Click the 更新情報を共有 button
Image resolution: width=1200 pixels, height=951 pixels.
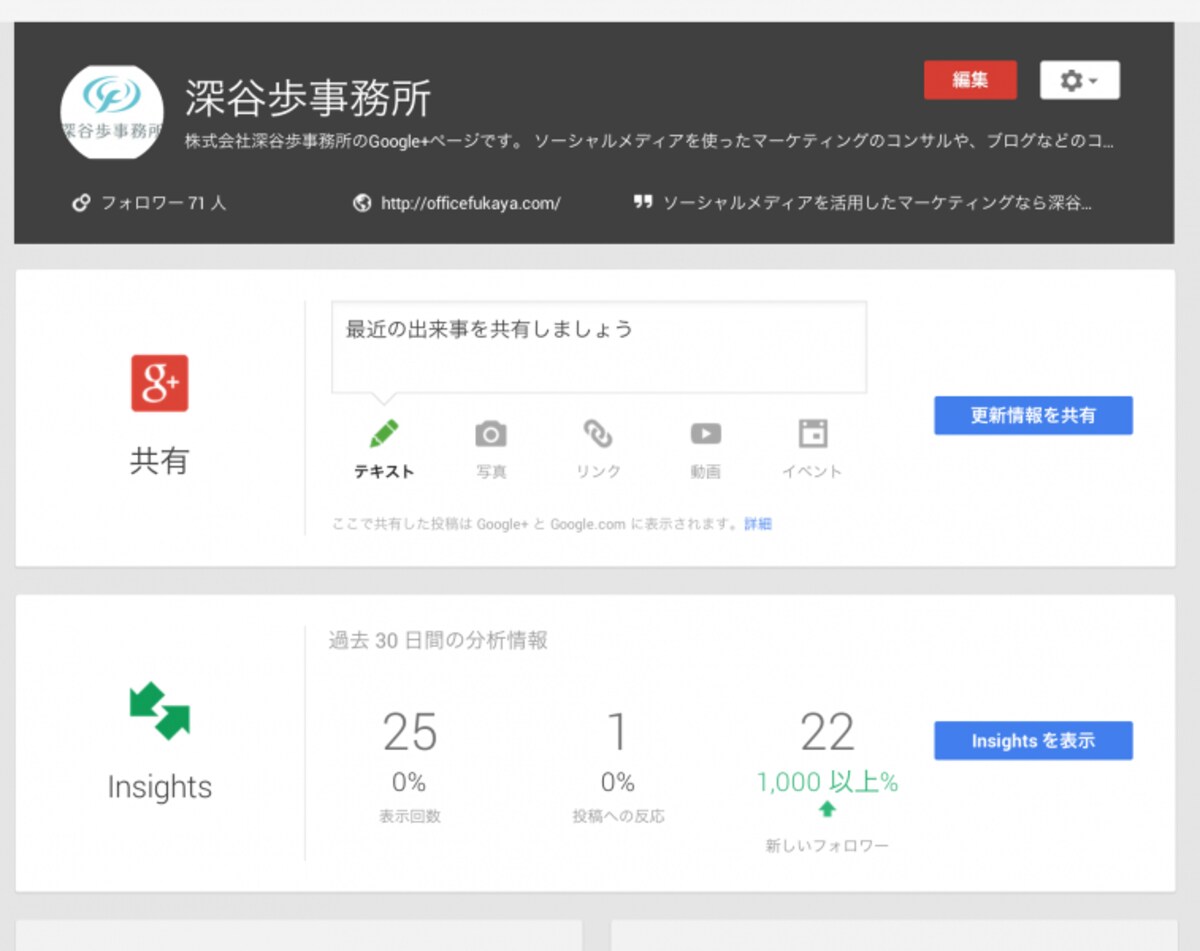pos(1033,415)
